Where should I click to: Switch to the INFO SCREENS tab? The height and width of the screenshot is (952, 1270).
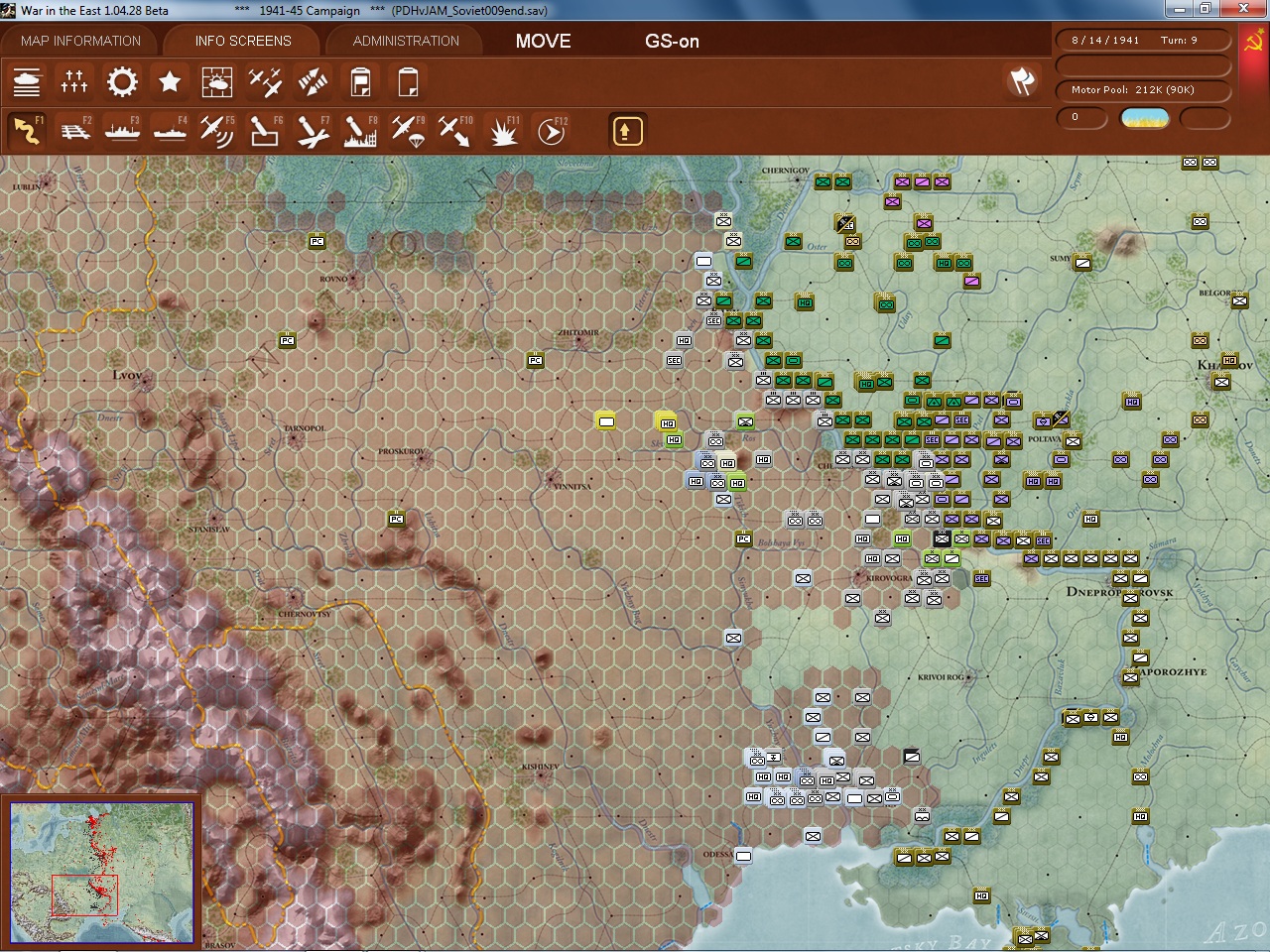243,41
